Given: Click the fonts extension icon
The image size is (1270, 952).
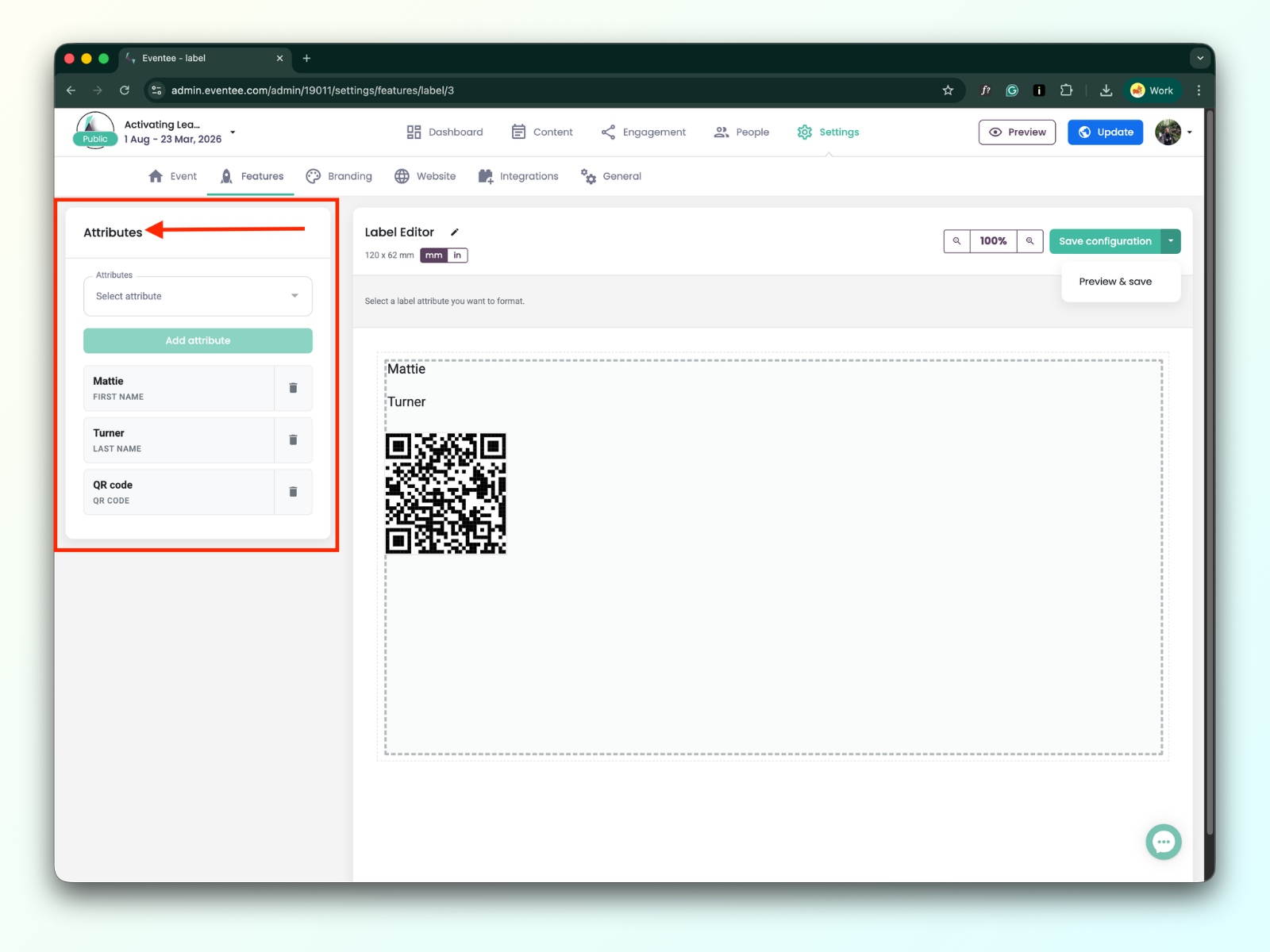Looking at the screenshot, I should 985,90.
